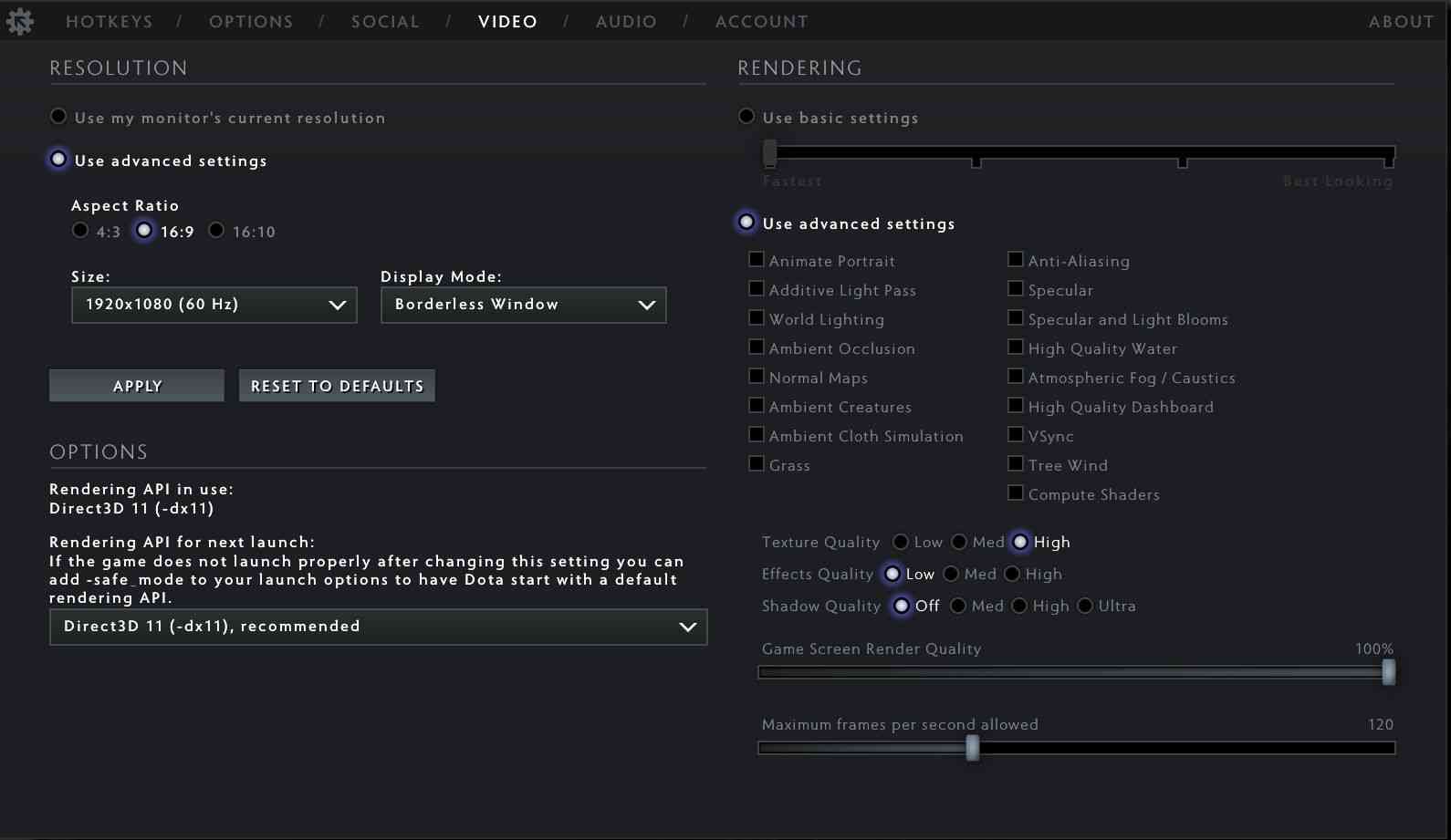This screenshot has width=1451, height=840.
Task: Enable the Animate Portrait checkbox
Action: tap(757, 260)
